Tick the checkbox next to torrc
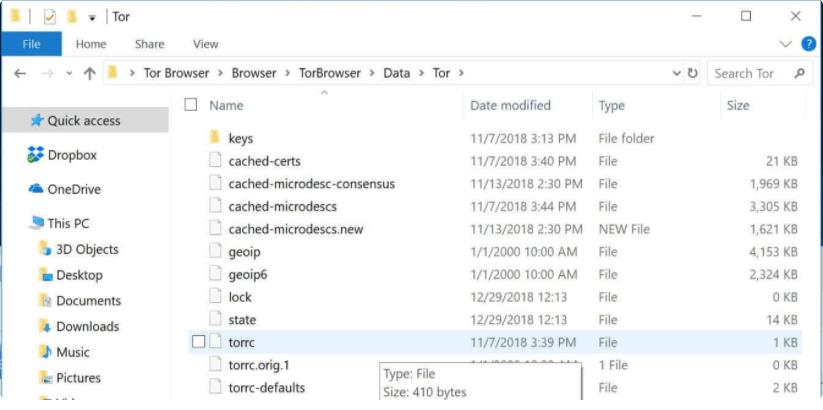The width and height of the screenshot is (823, 410). tap(198, 342)
